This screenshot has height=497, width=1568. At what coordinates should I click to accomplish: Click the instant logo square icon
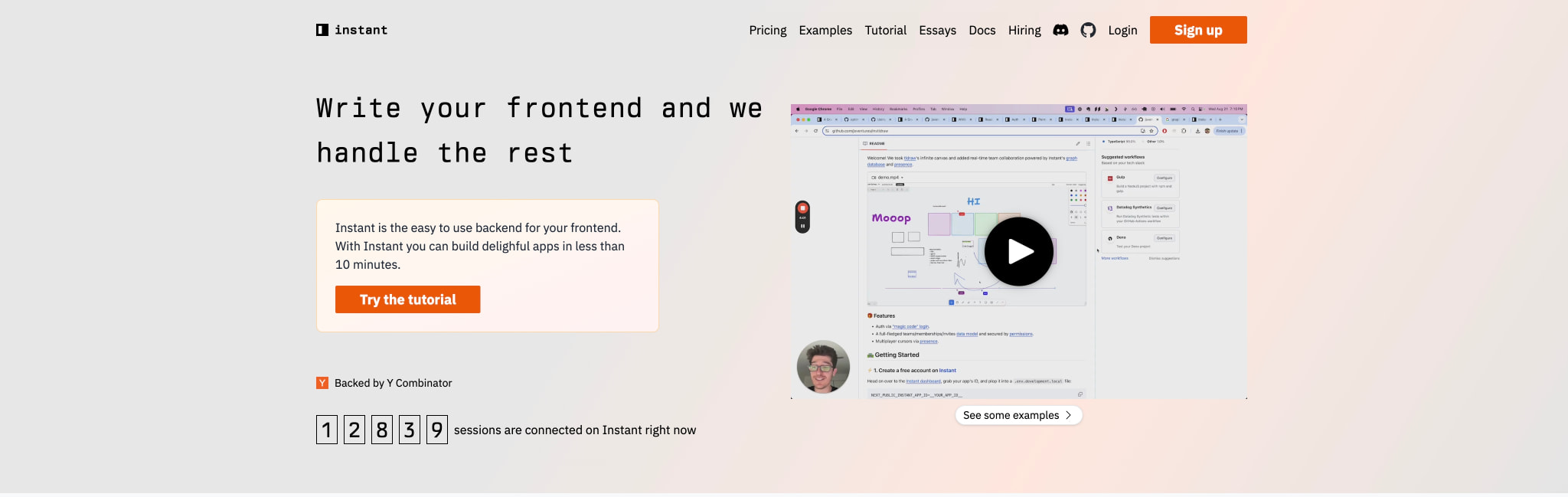[322, 30]
